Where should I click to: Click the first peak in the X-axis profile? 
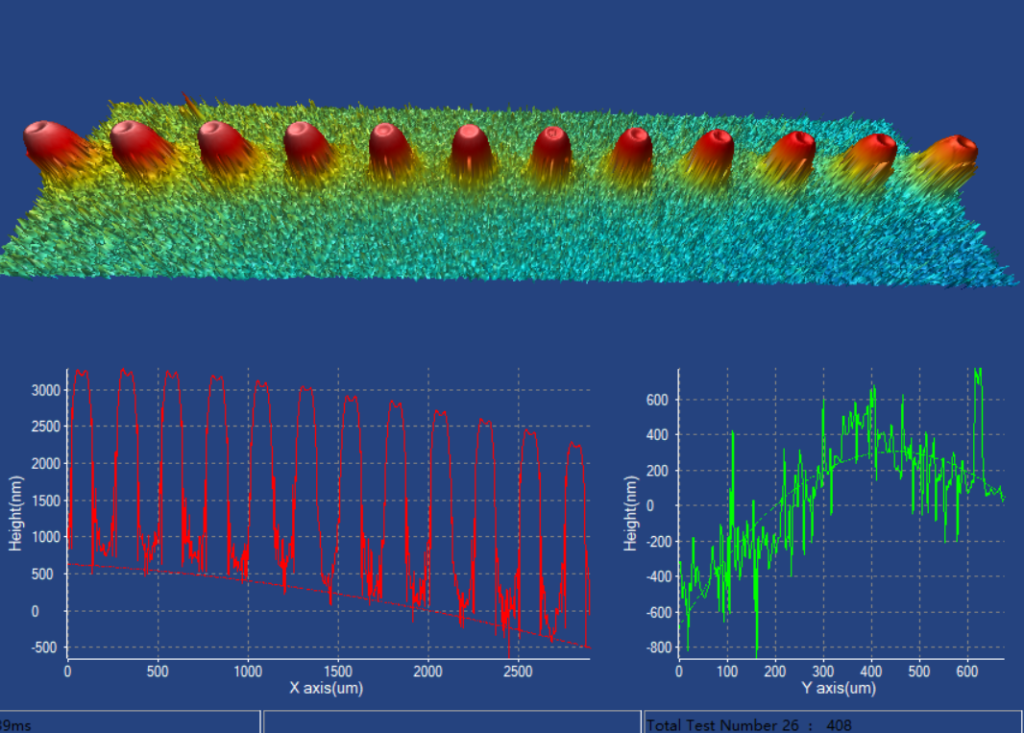(81, 372)
